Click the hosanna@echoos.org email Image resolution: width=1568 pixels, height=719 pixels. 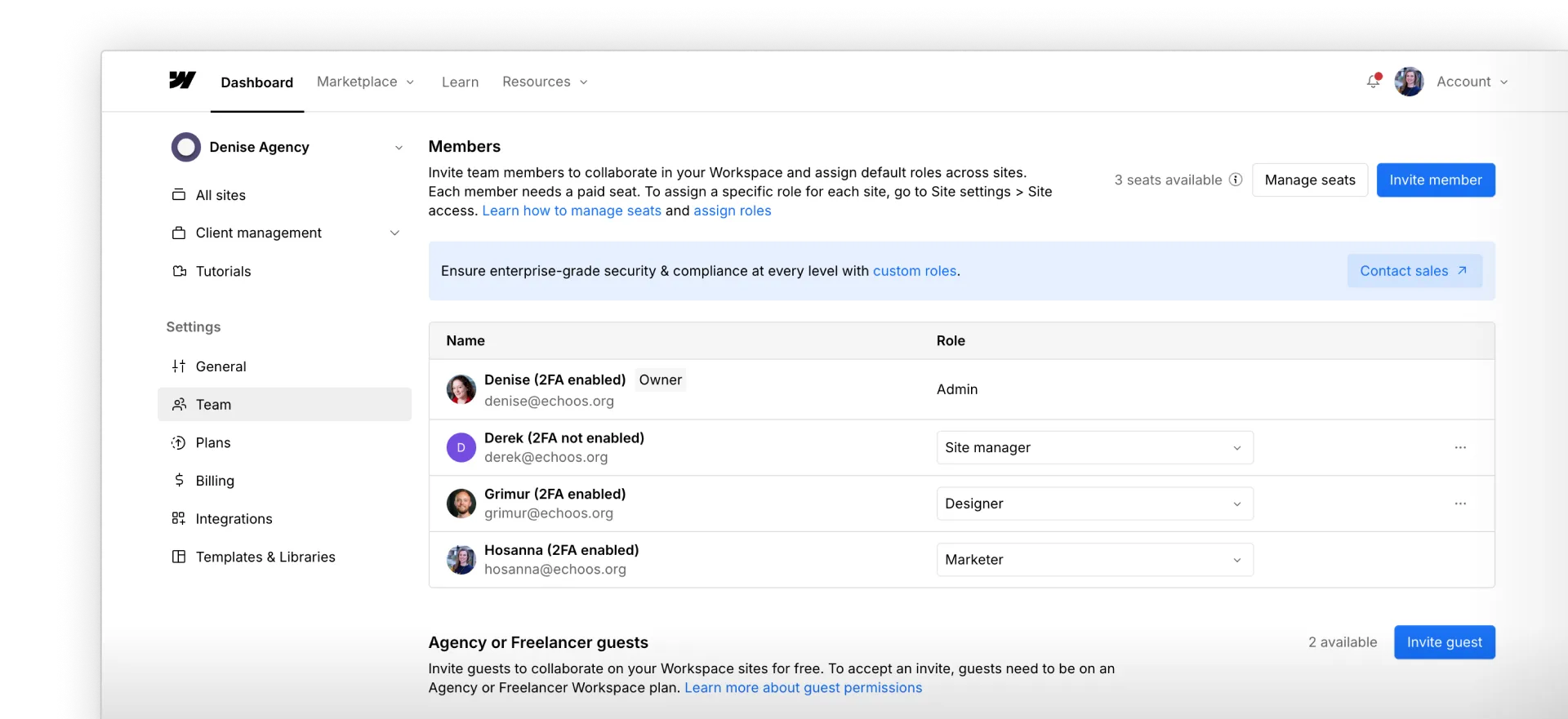pyautogui.click(x=555, y=570)
